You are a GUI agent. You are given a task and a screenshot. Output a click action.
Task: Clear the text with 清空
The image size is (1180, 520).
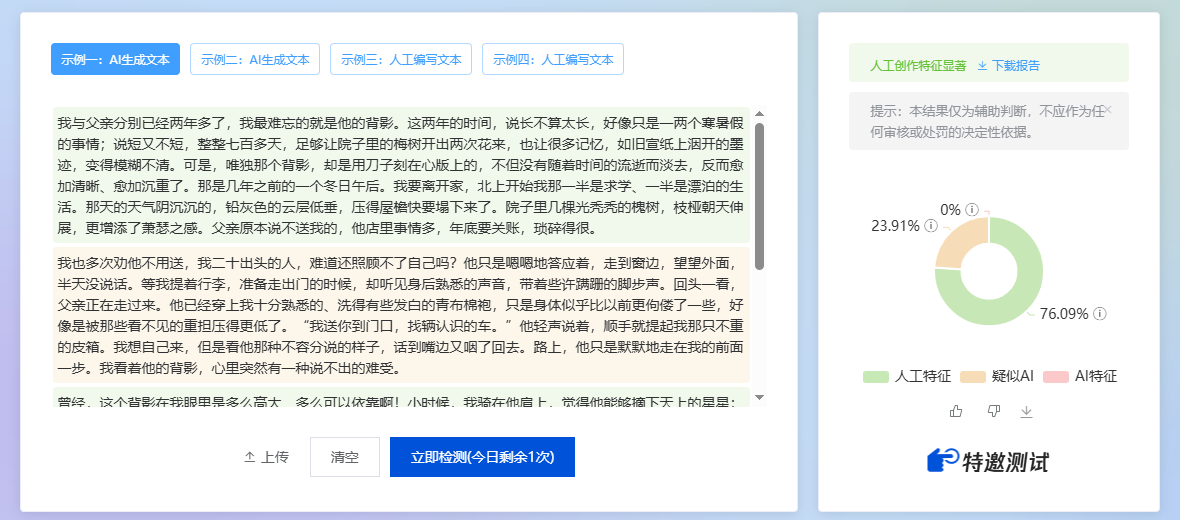pyautogui.click(x=345, y=457)
